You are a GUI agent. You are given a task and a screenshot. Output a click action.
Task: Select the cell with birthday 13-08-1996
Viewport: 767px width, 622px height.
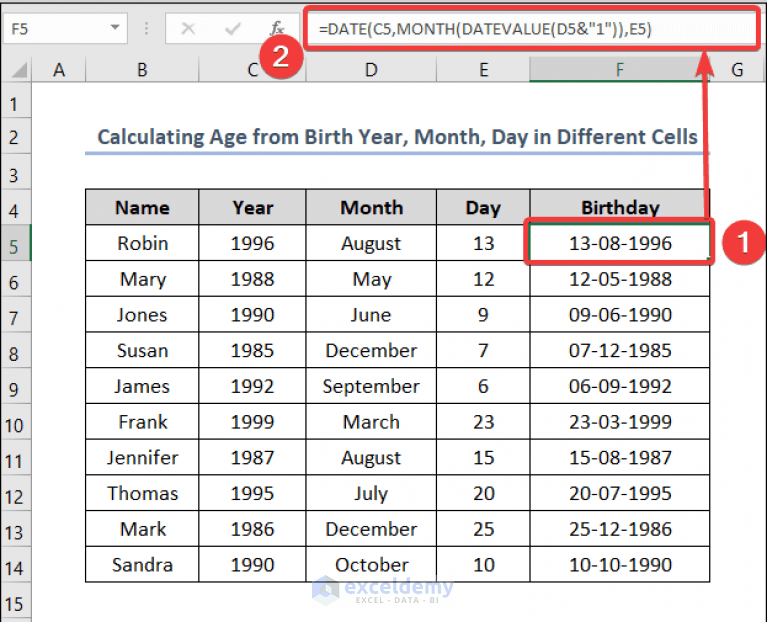point(620,243)
